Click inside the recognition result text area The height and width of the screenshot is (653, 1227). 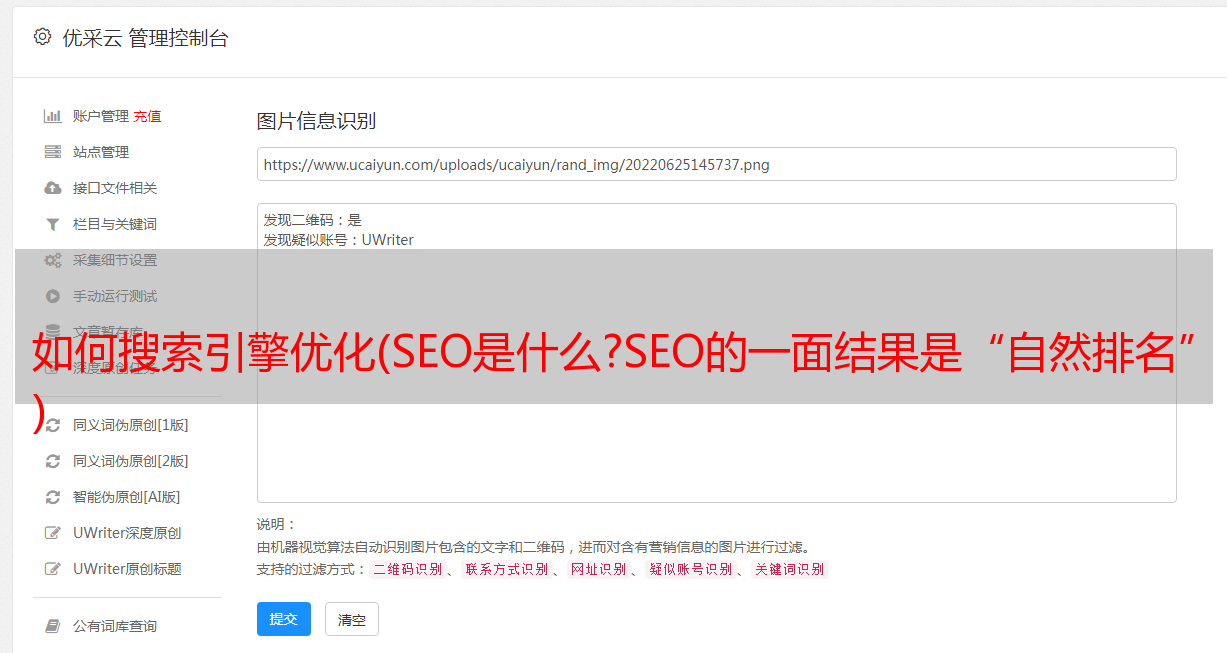716,353
